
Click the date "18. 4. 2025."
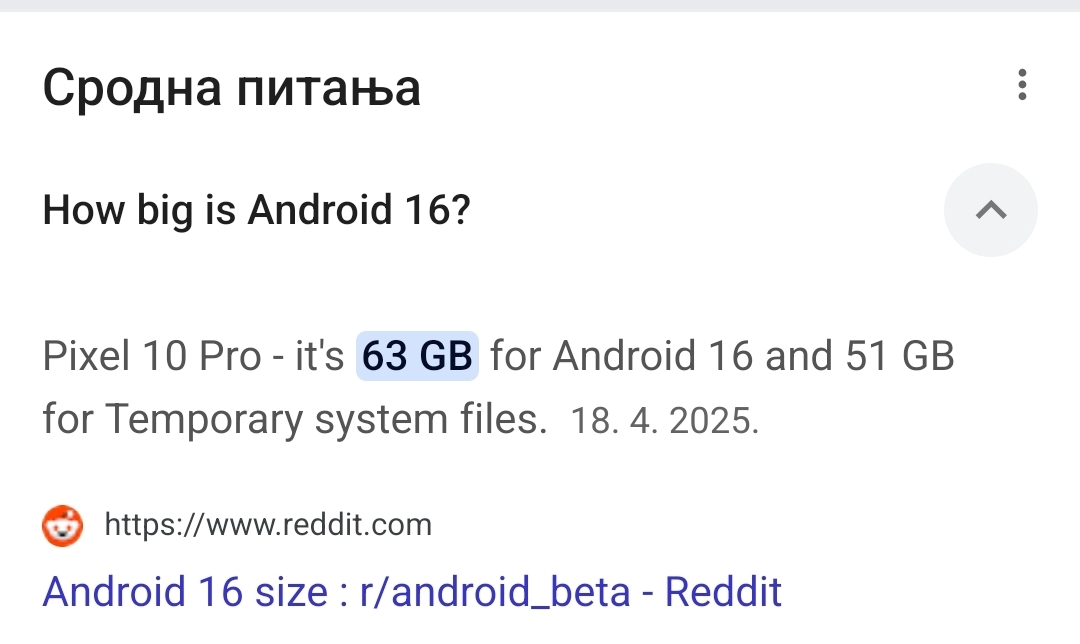pyautogui.click(x=665, y=421)
